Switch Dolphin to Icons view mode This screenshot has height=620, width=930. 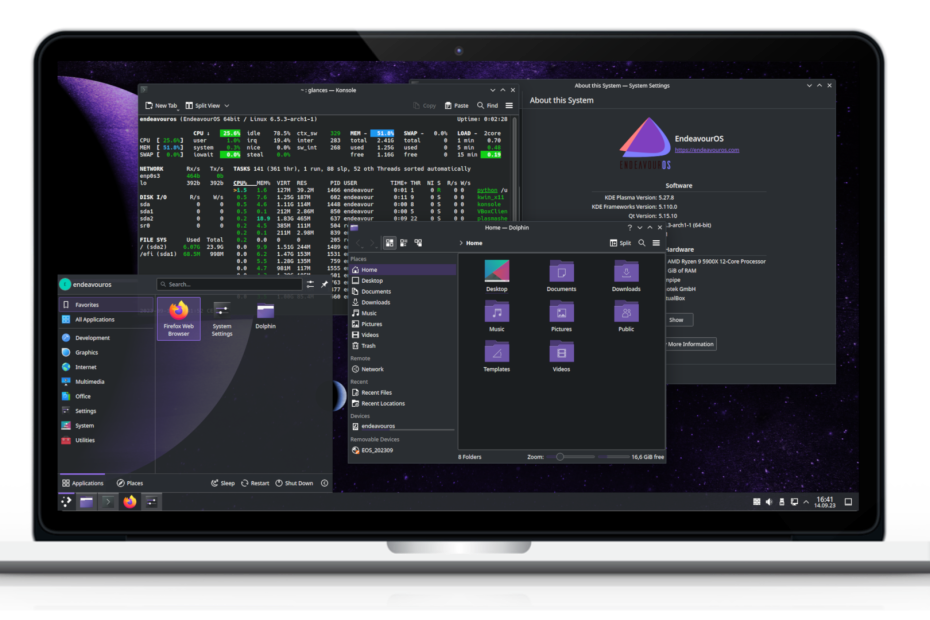[x=389, y=243]
